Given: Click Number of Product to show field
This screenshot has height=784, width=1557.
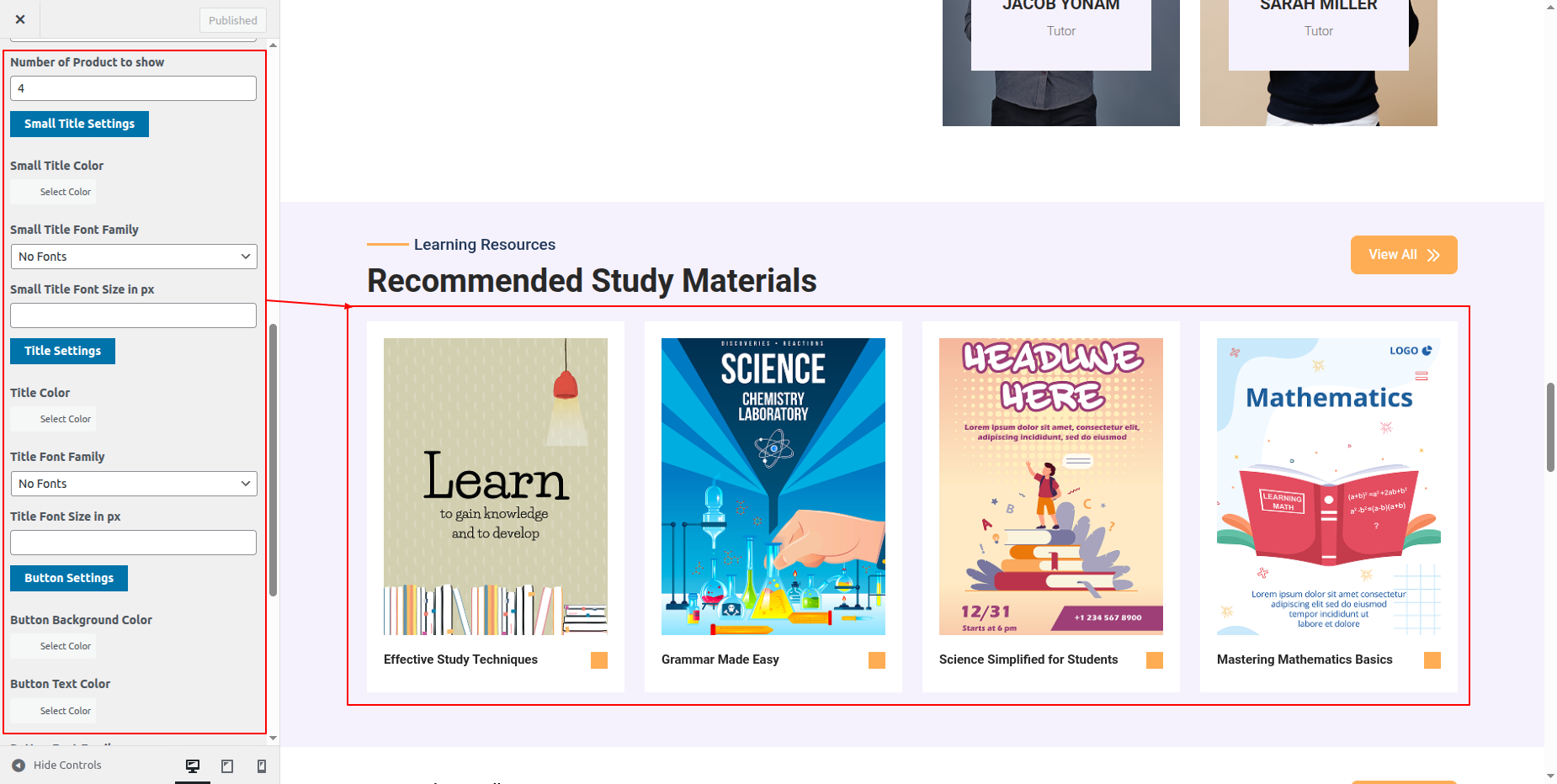Looking at the screenshot, I should pos(133,88).
